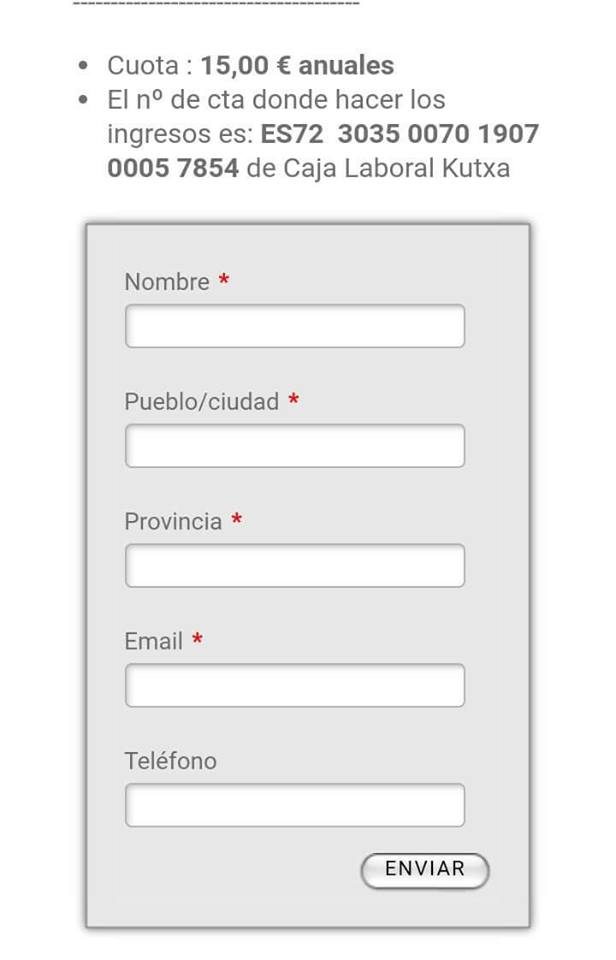The width and height of the screenshot is (616, 960).
Task: Select the Provincia label
Action: [173, 521]
